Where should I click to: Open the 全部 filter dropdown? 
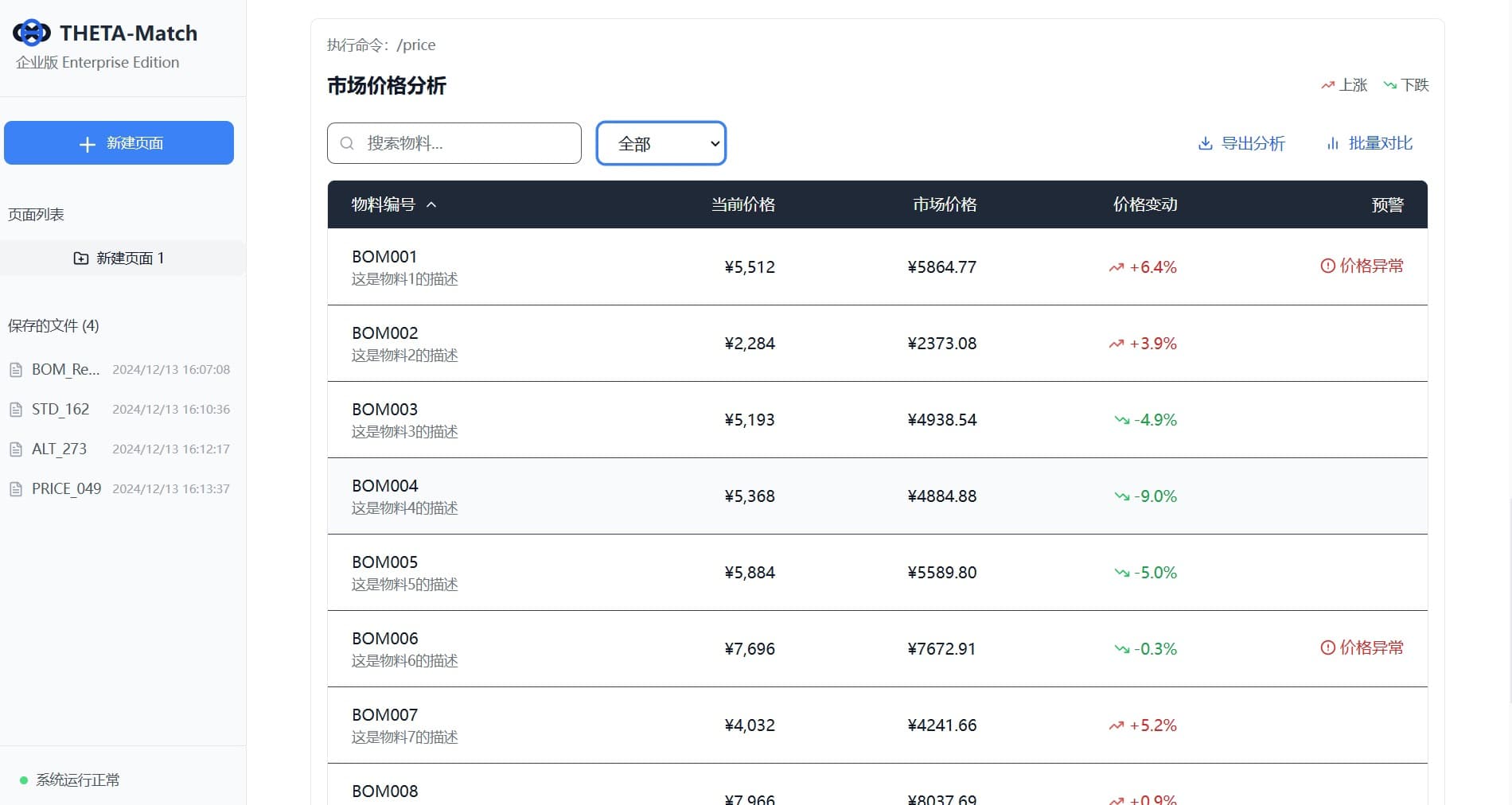[661, 143]
